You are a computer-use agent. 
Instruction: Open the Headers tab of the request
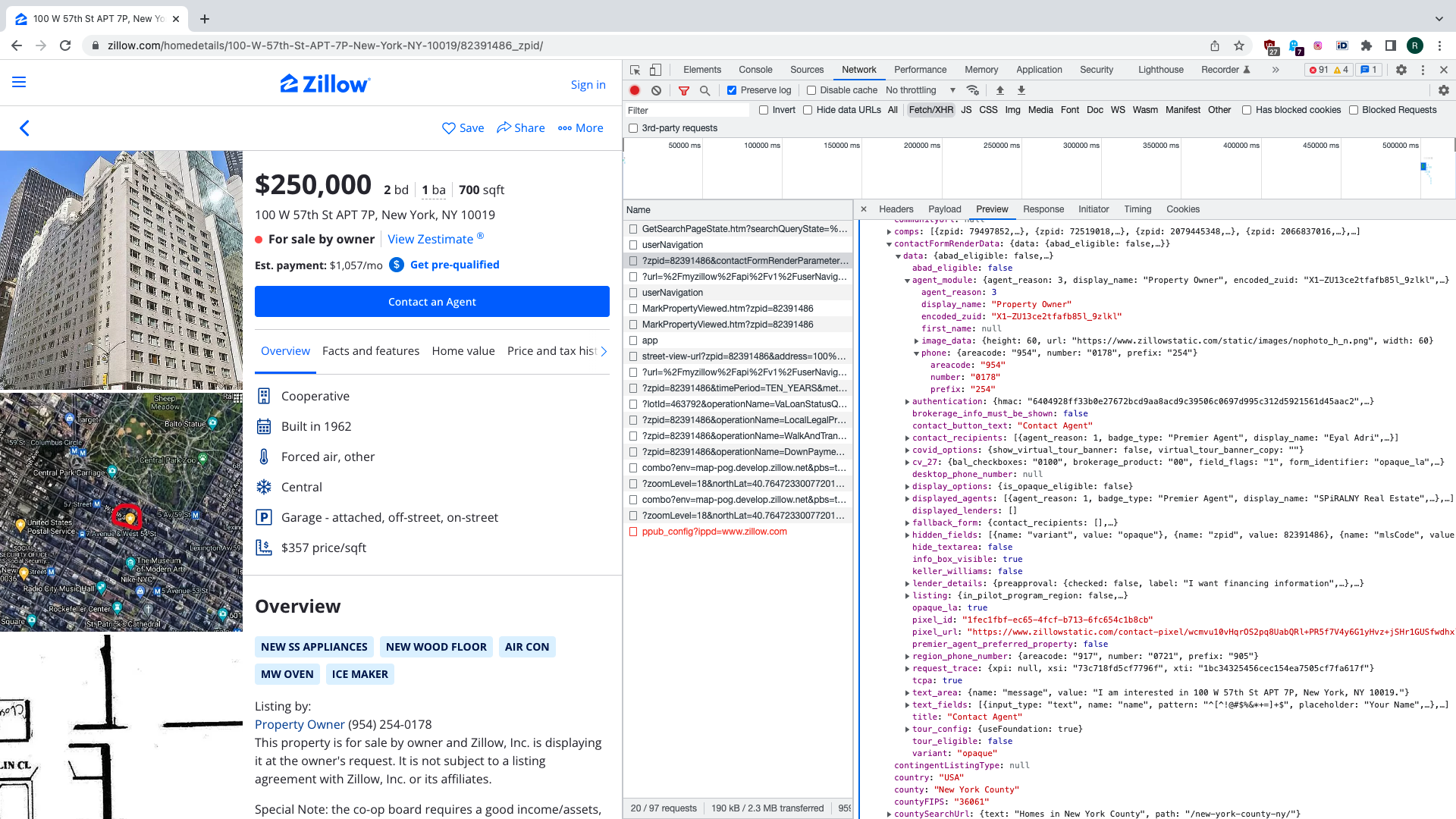tap(896, 209)
